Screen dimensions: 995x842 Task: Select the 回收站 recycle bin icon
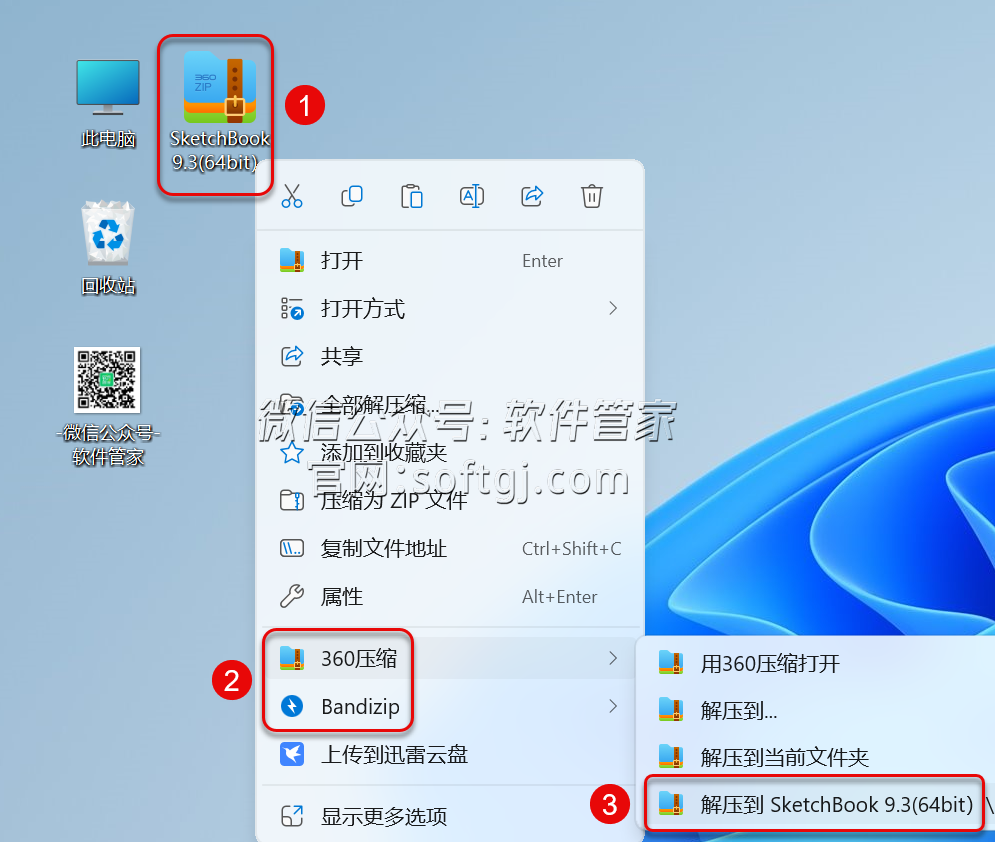click(108, 248)
